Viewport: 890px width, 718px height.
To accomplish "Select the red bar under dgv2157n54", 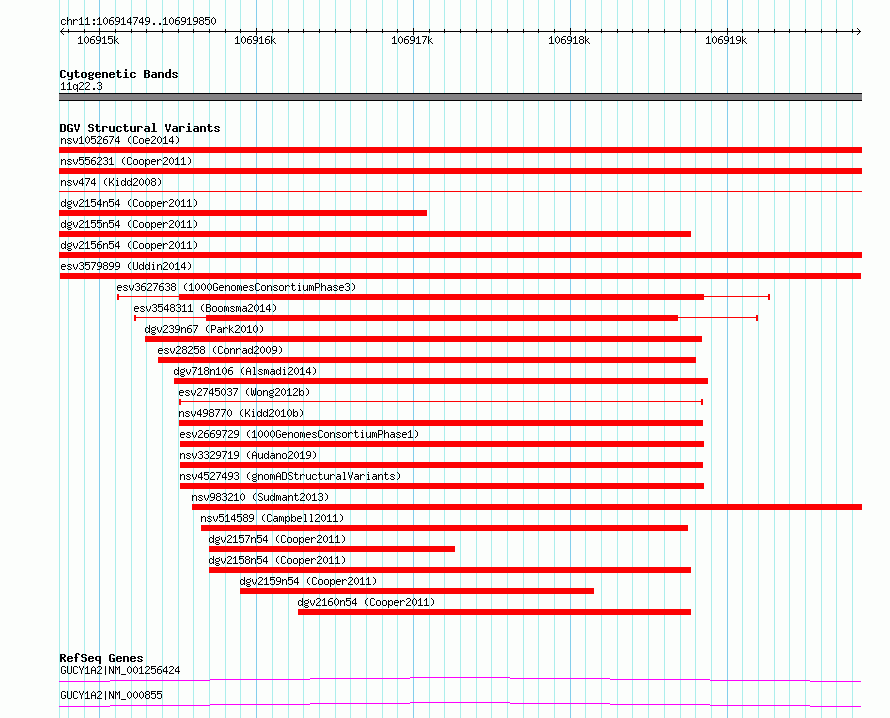I will (x=331, y=549).
